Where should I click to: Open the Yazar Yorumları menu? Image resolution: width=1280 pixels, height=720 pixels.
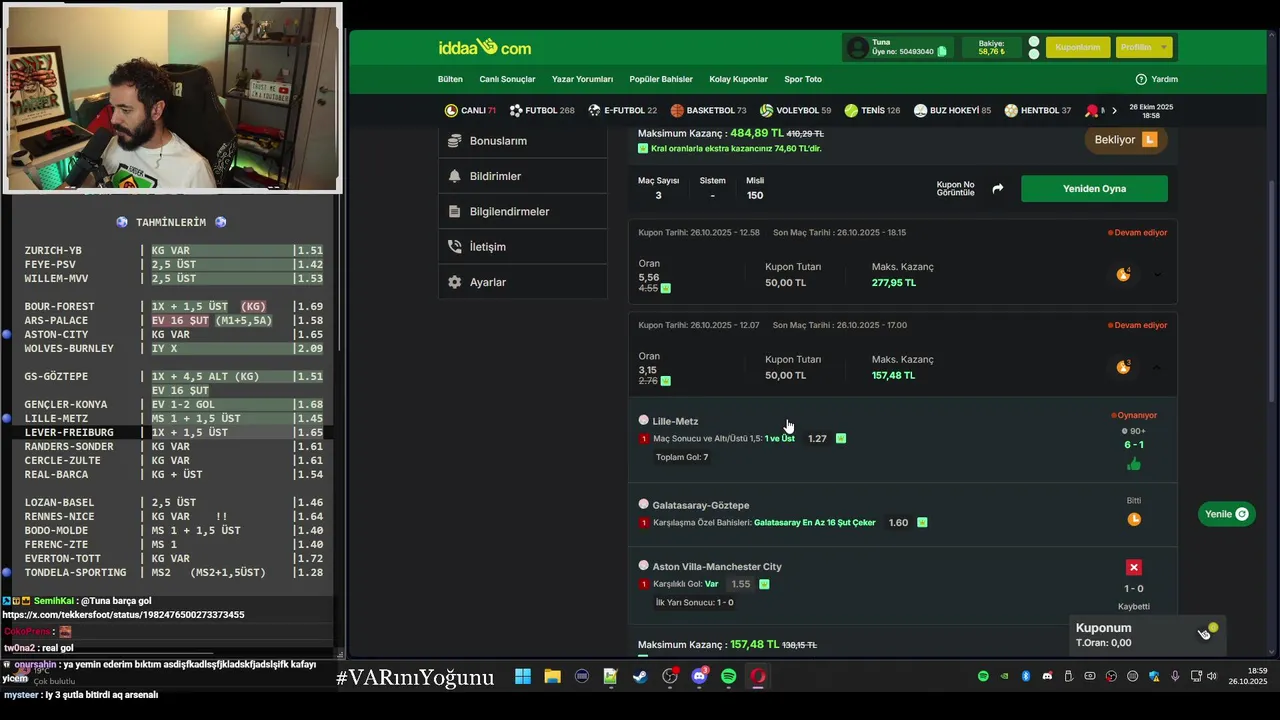(x=582, y=79)
